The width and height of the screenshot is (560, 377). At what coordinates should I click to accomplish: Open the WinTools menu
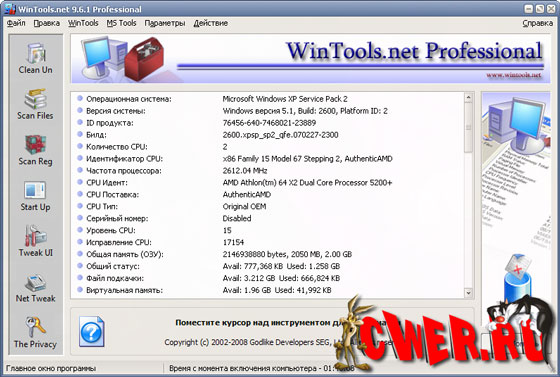pyautogui.click(x=83, y=23)
